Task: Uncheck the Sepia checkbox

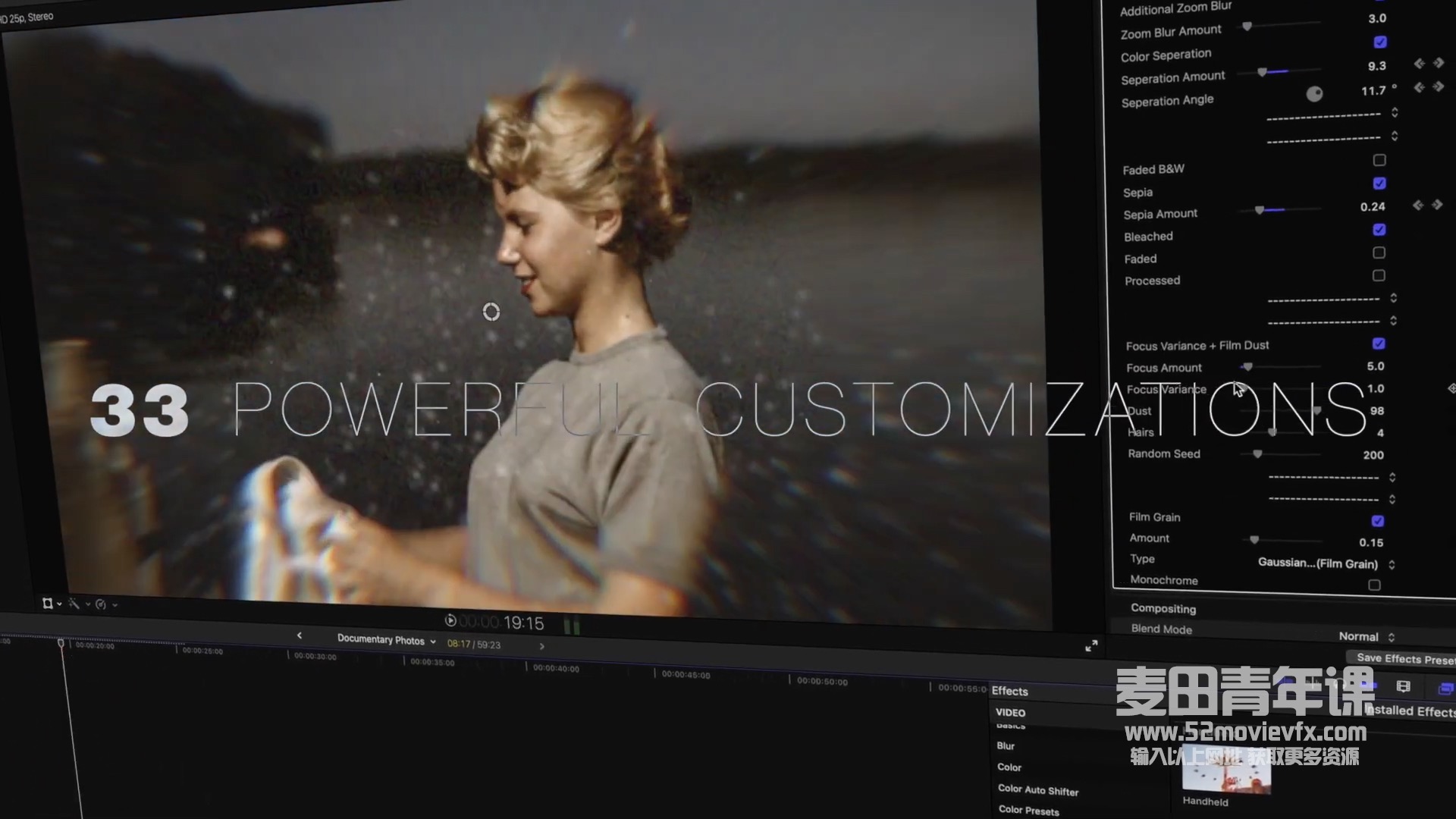Action: coord(1379,183)
